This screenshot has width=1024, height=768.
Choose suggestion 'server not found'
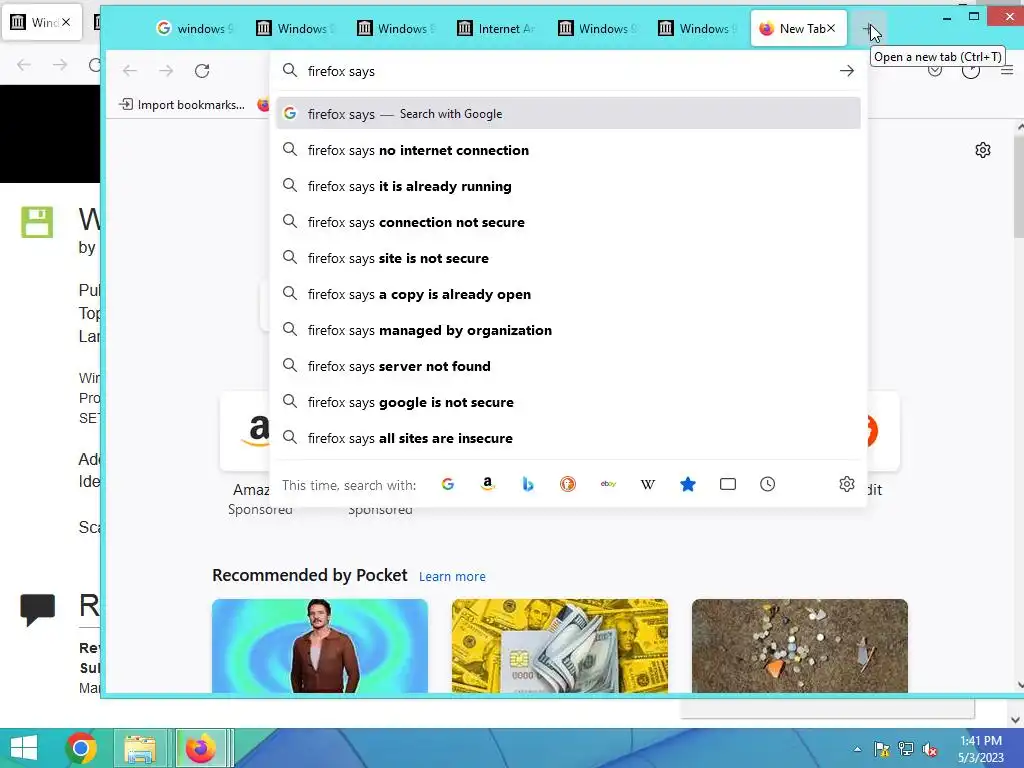click(x=568, y=366)
